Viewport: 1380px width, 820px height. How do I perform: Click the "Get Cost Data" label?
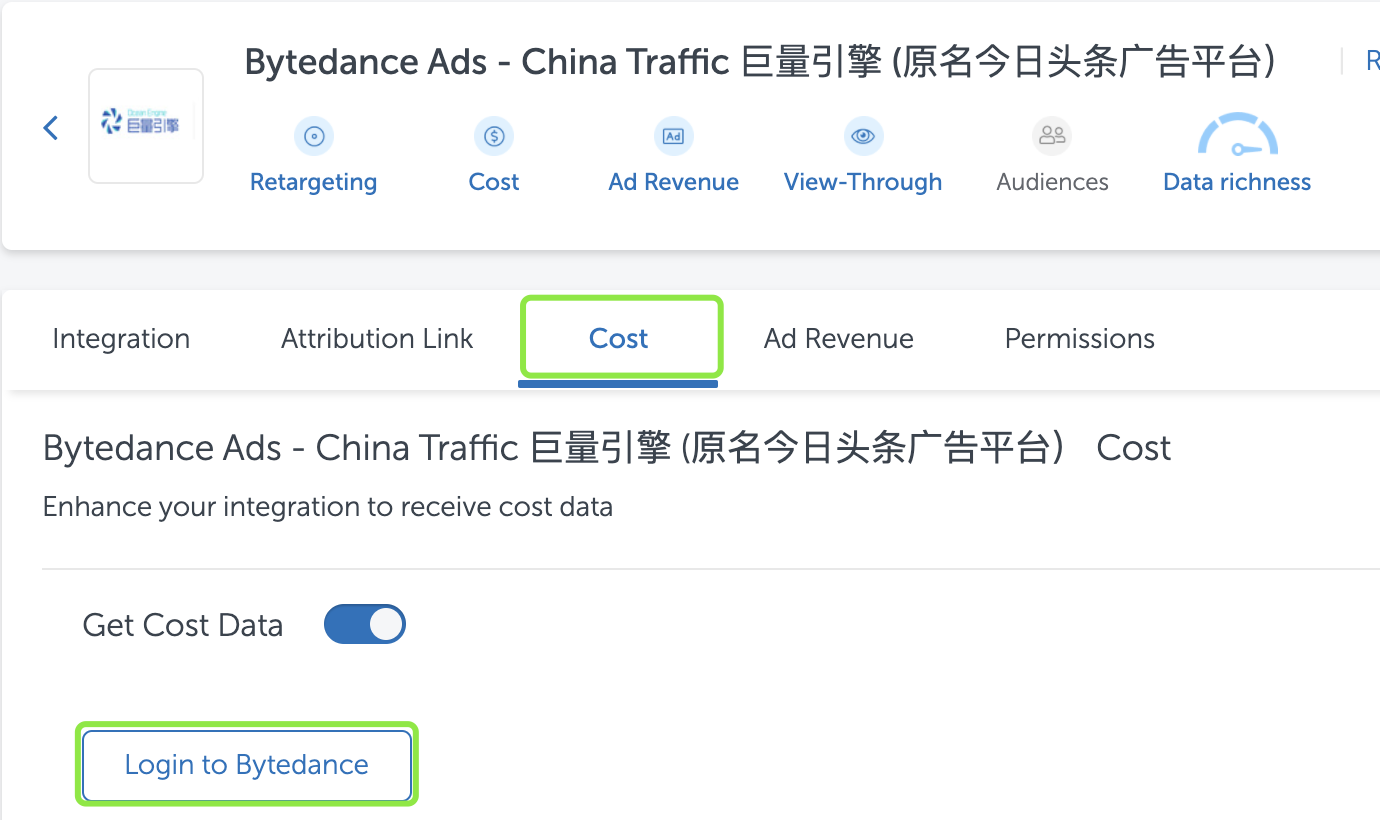[x=183, y=625]
